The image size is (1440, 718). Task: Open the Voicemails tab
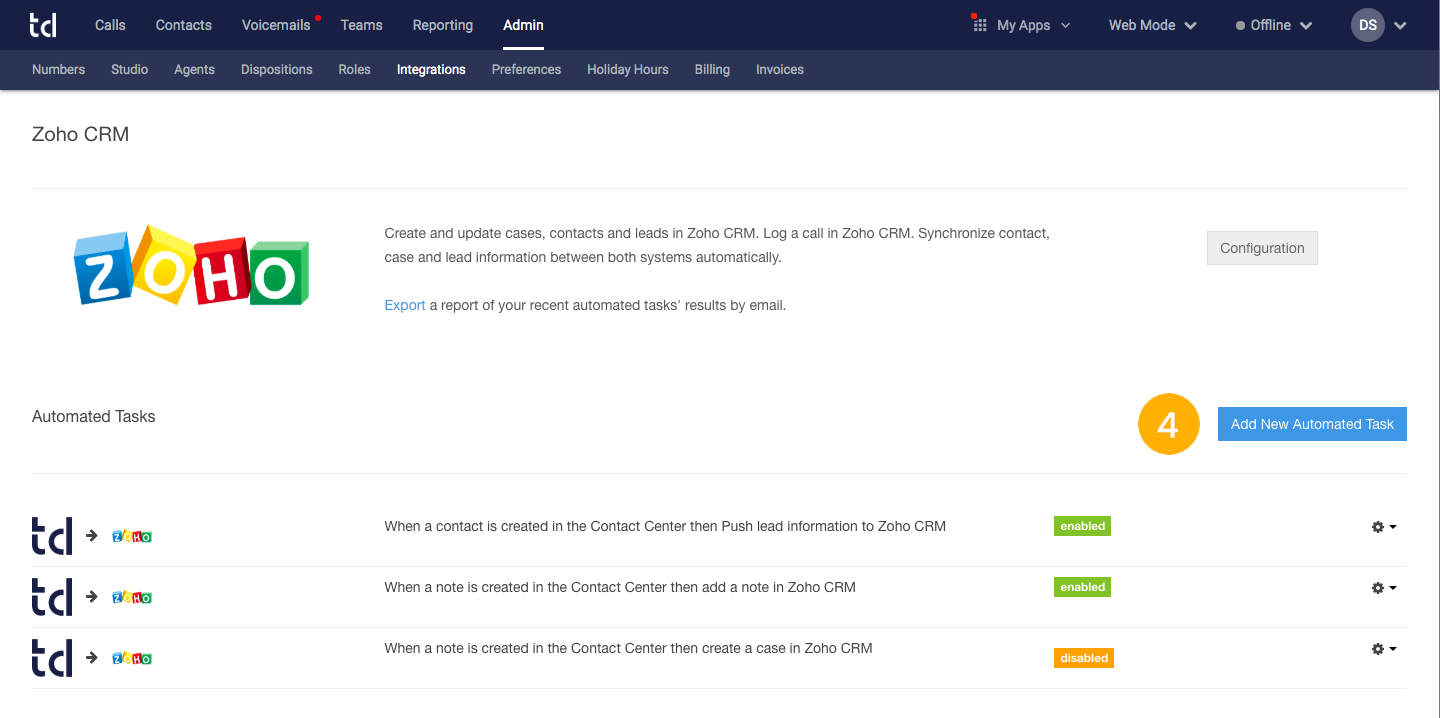278,25
